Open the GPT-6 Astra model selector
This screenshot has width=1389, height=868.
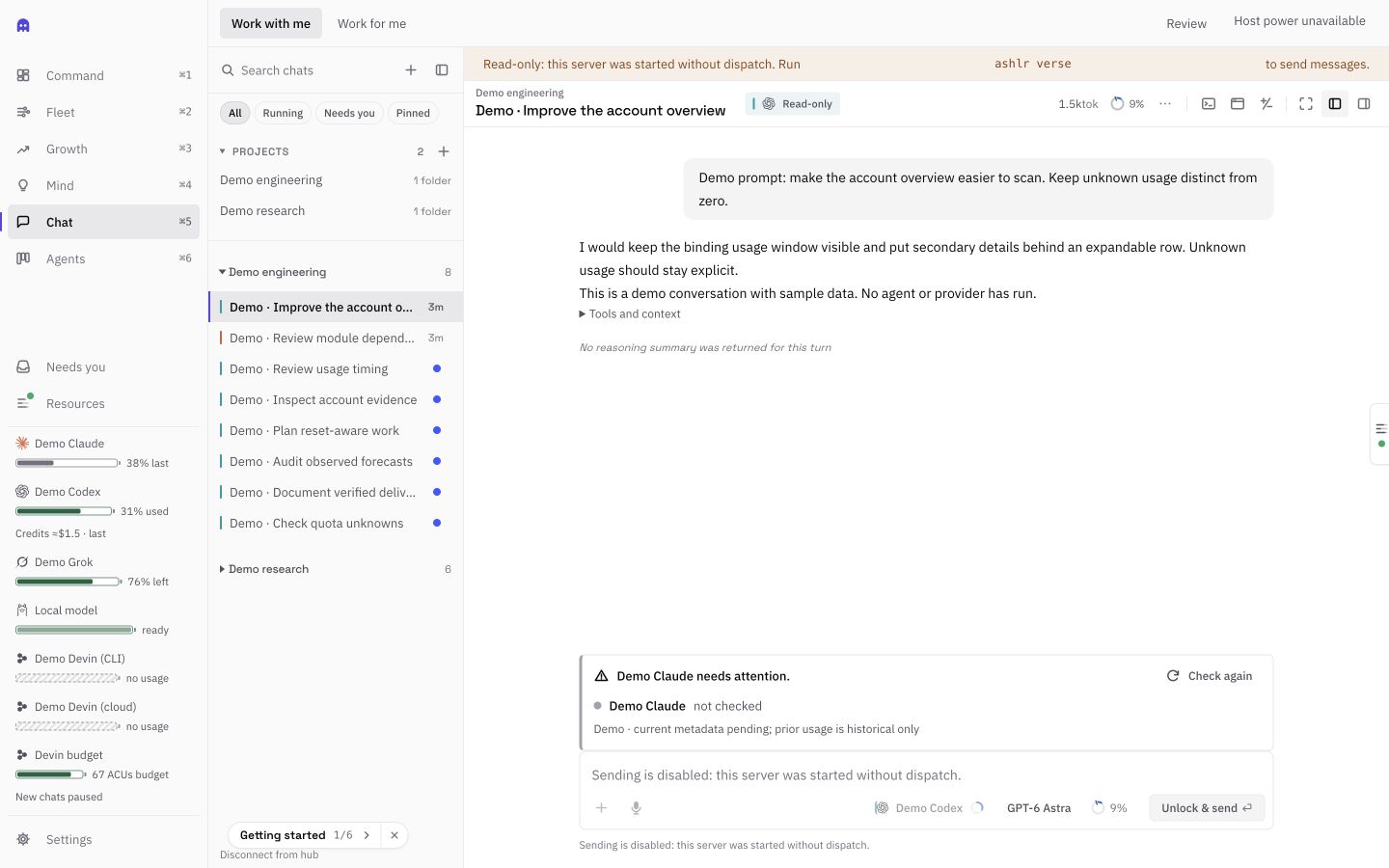pos(1039,808)
